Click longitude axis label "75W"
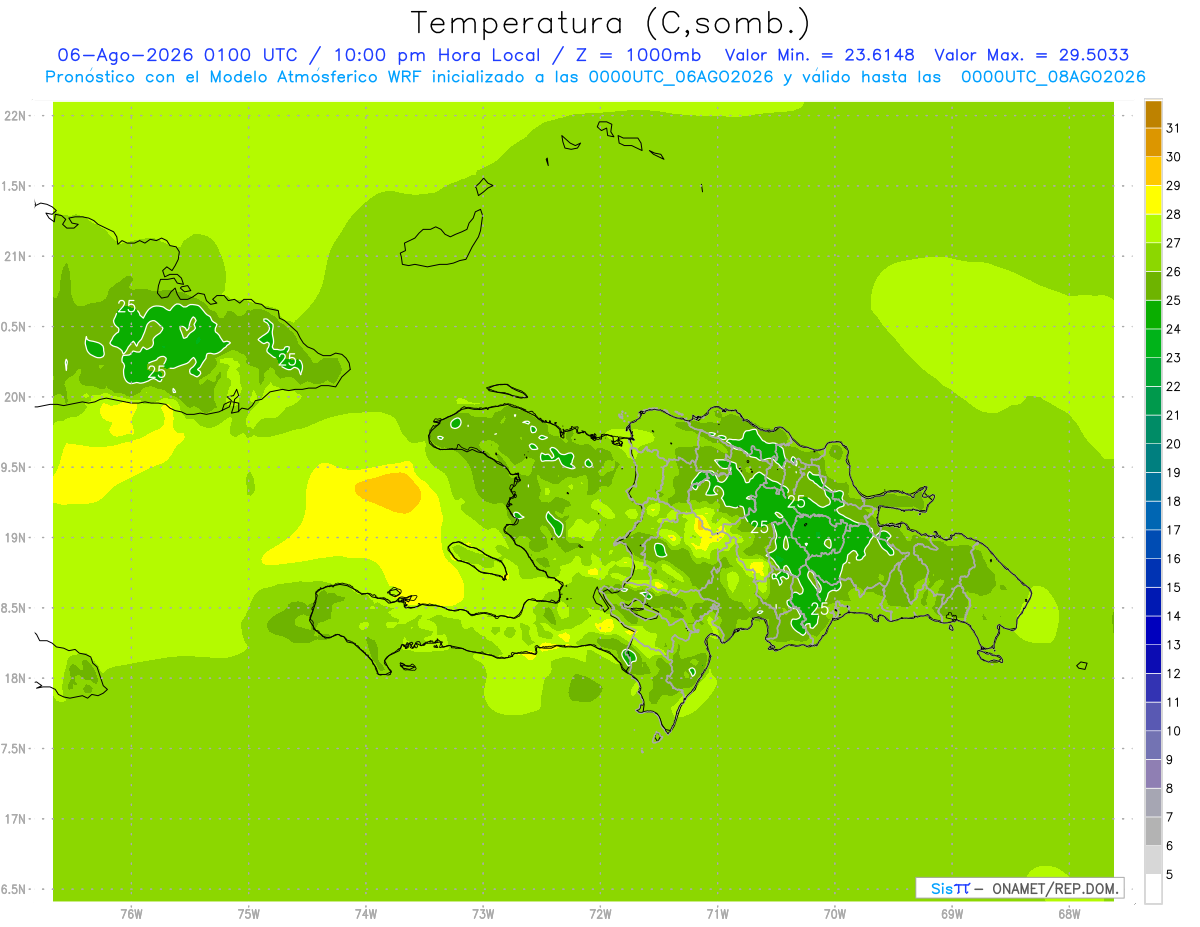This screenshot has width=1200, height=927. tap(249, 913)
